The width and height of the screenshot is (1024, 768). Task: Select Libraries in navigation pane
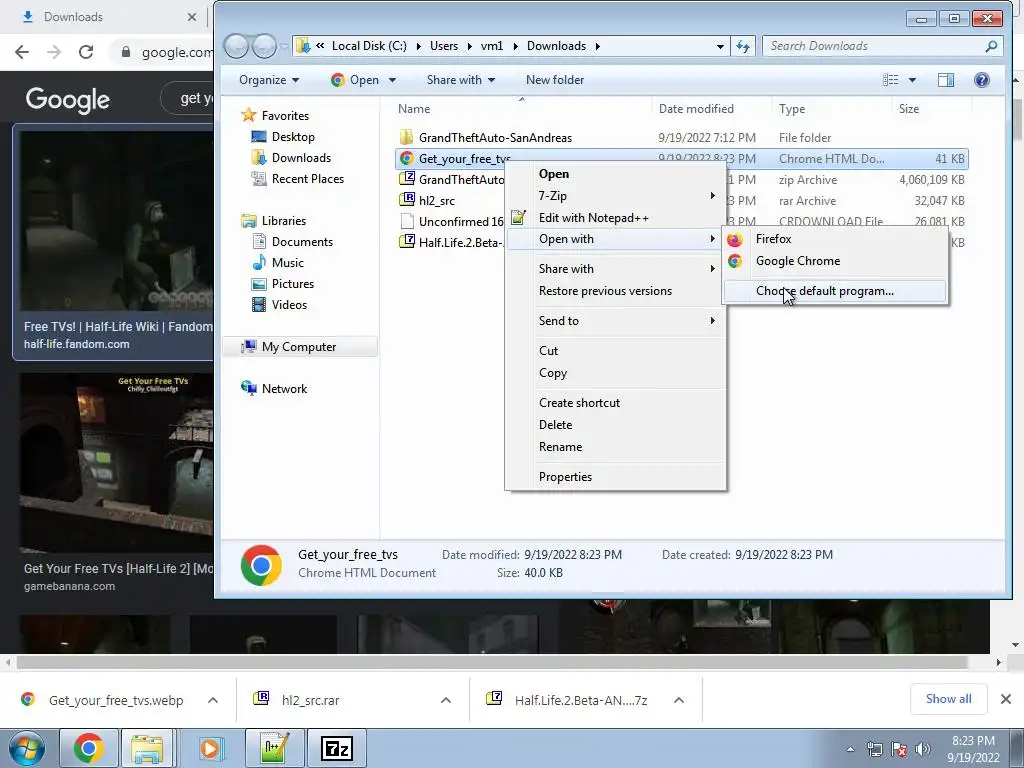[x=283, y=221]
